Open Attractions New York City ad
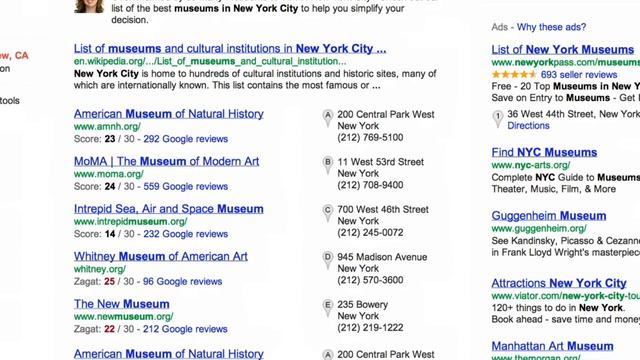This screenshot has width=640, height=360. (x=559, y=283)
